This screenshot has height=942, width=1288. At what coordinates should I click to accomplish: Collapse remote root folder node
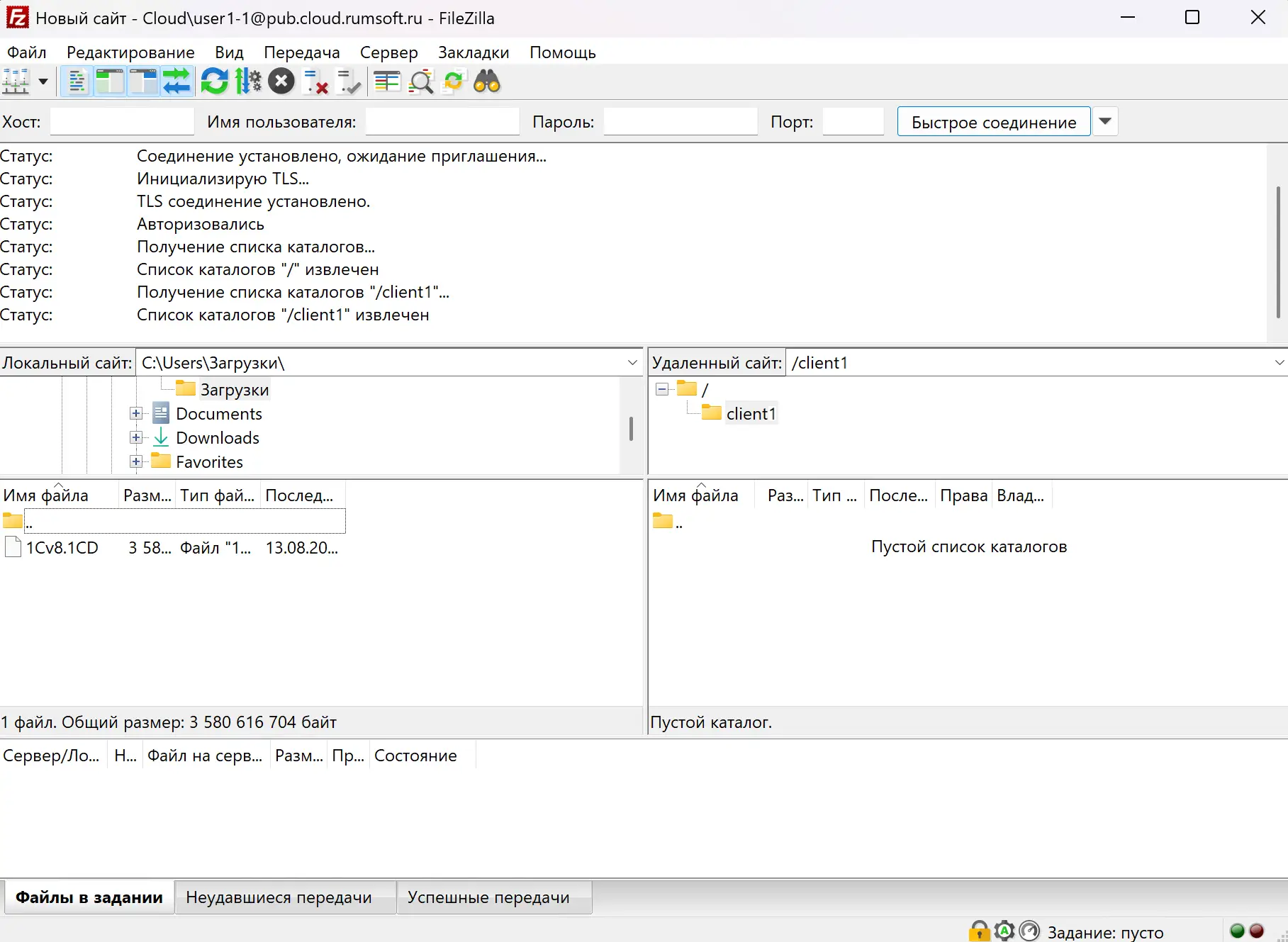pyautogui.click(x=662, y=389)
